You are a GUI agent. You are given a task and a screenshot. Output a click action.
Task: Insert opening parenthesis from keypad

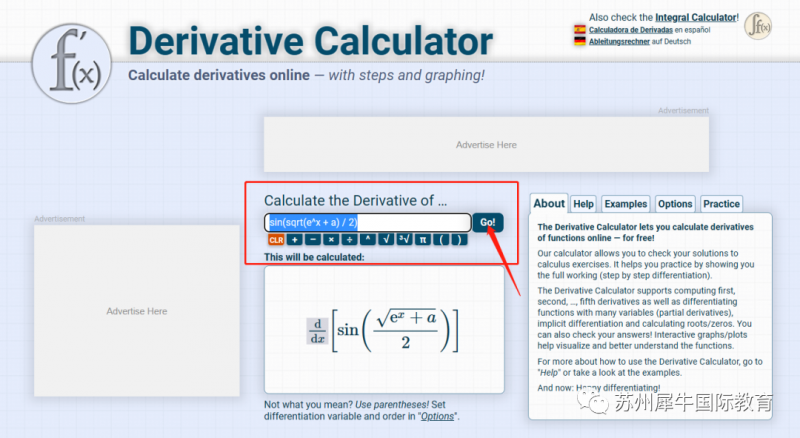click(441, 240)
